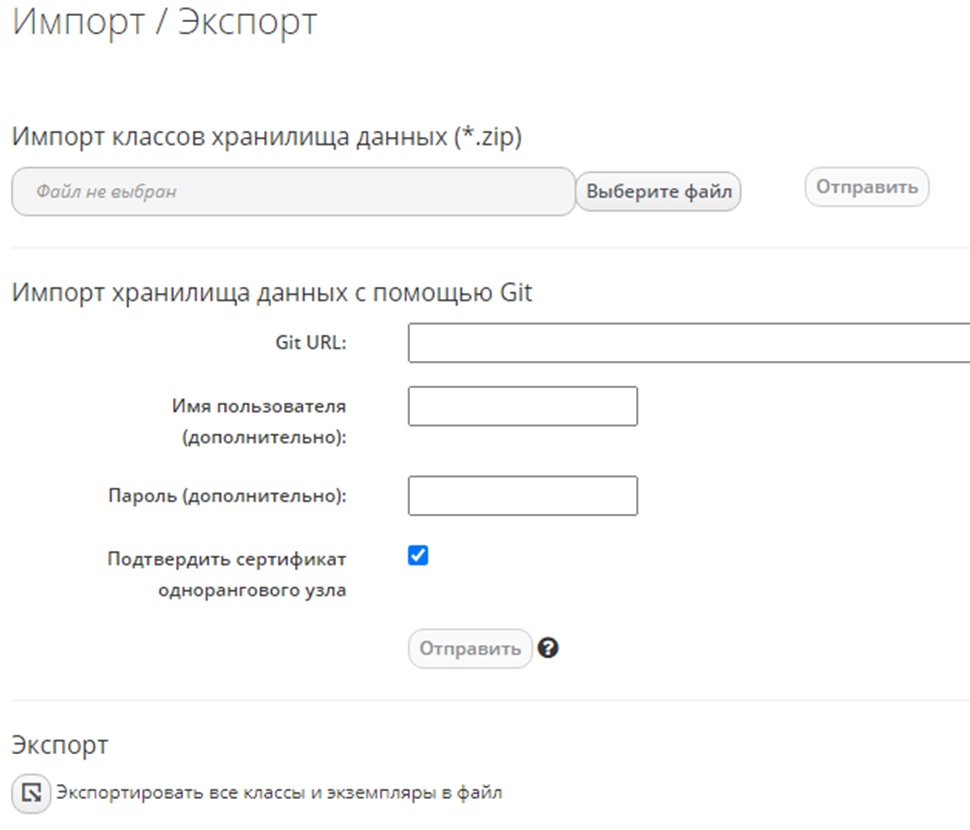Screen dimensions: 970x830
Task: Click the 'Импорт классов хранилища данных (*.zip)' heading
Action: click(x=266, y=138)
